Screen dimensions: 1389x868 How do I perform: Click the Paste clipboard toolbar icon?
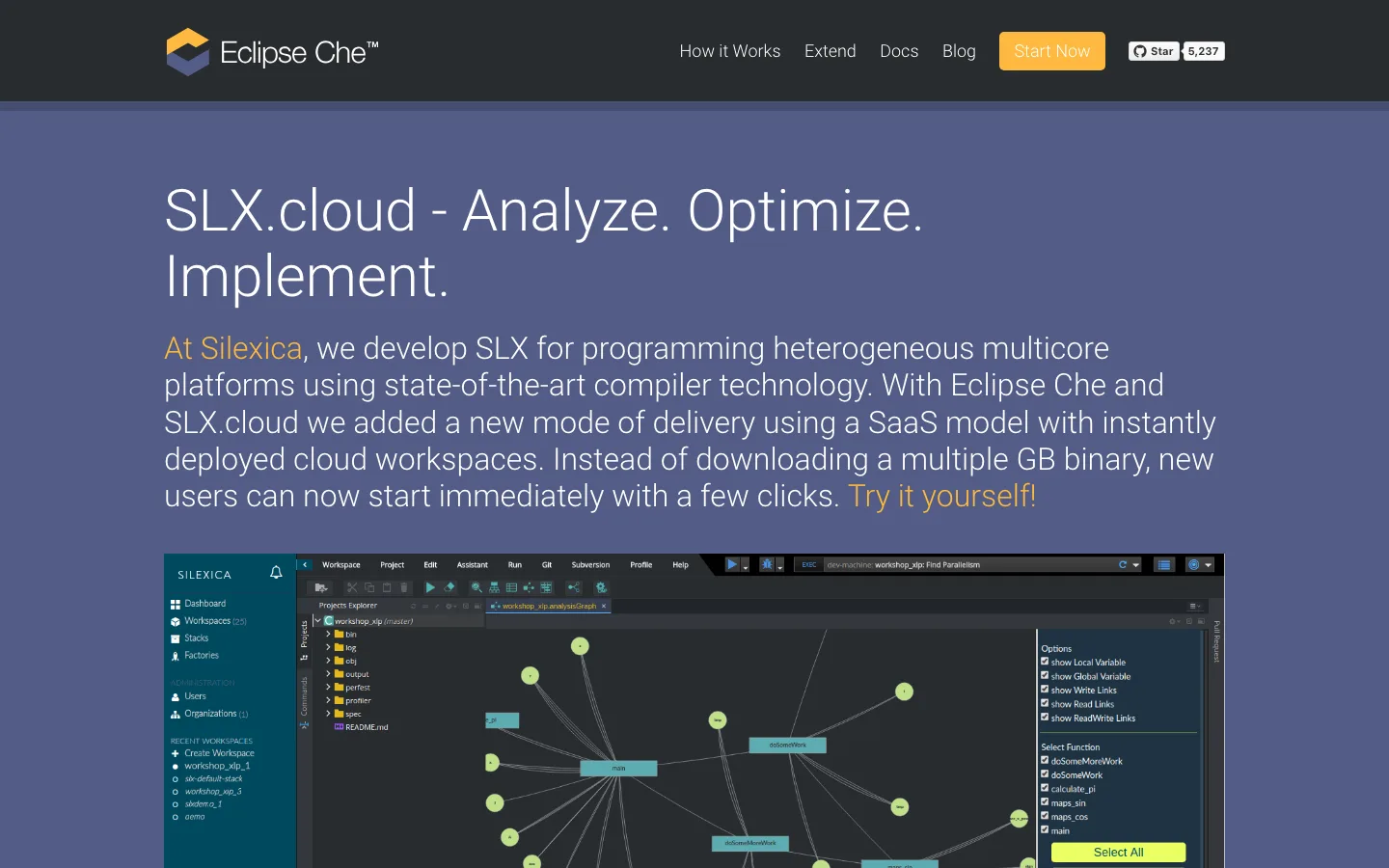pyautogui.click(x=387, y=587)
